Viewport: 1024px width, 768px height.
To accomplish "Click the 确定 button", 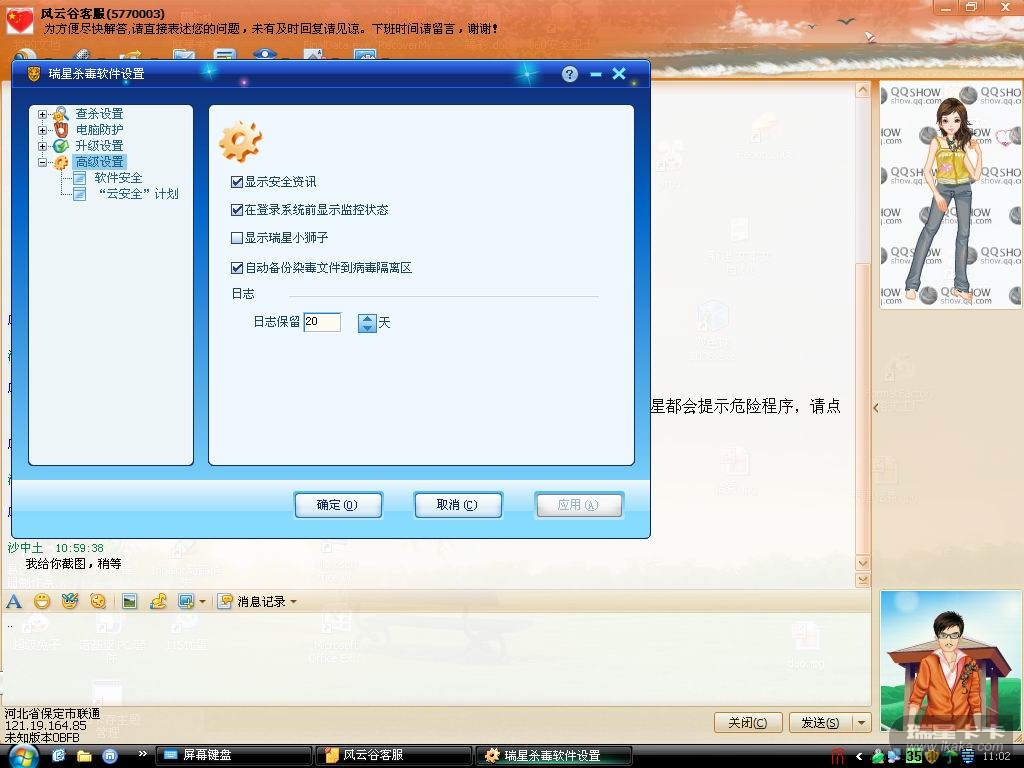I will [x=338, y=505].
